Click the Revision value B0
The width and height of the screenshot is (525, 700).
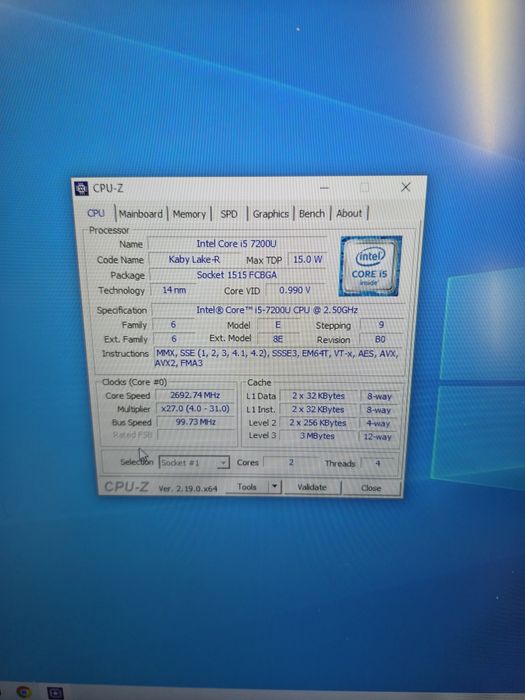point(380,339)
